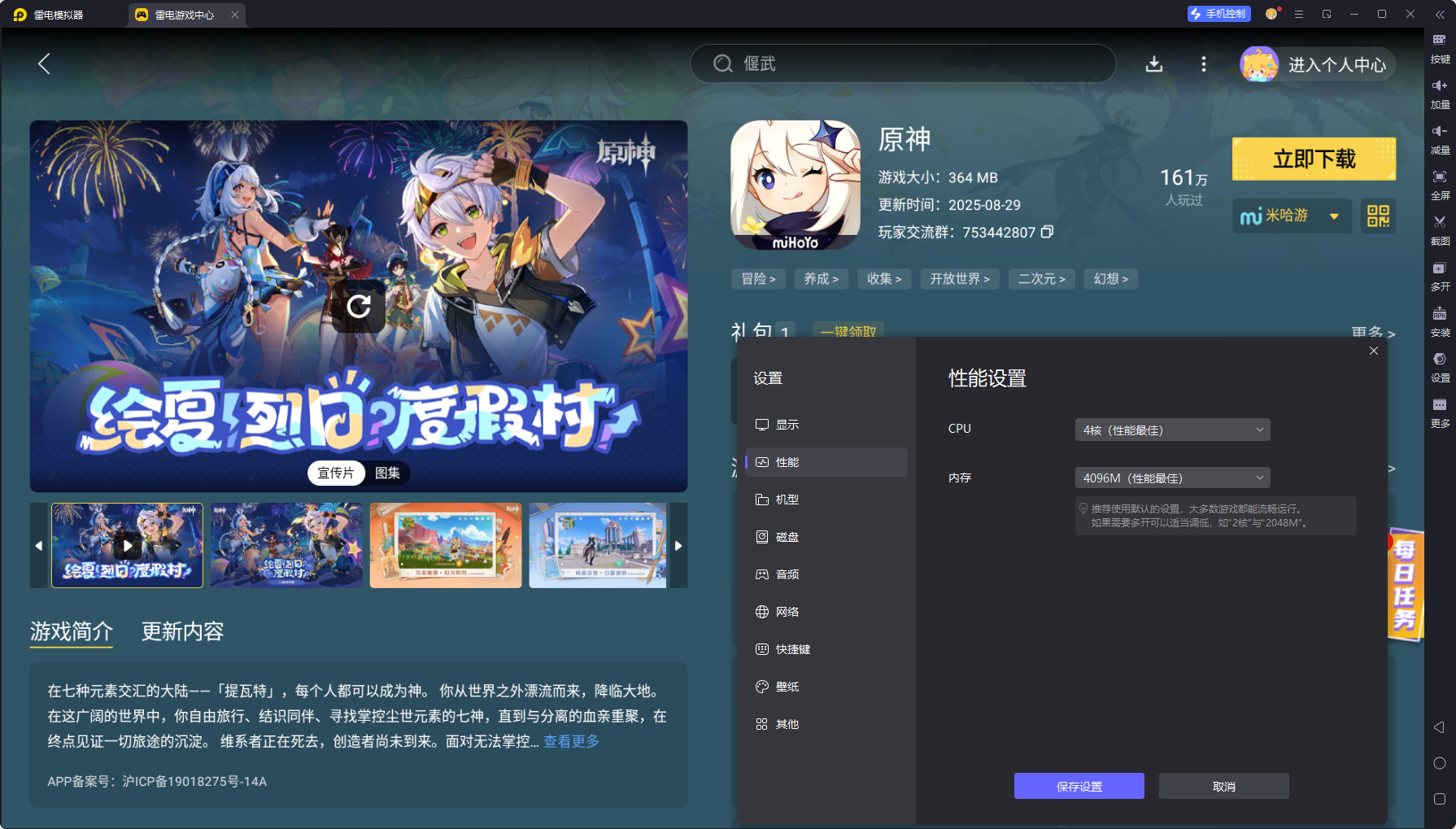This screenshot has height=829, width=1456.
Task: Click the 幻想 genre tag
Action: point(1110,279)
